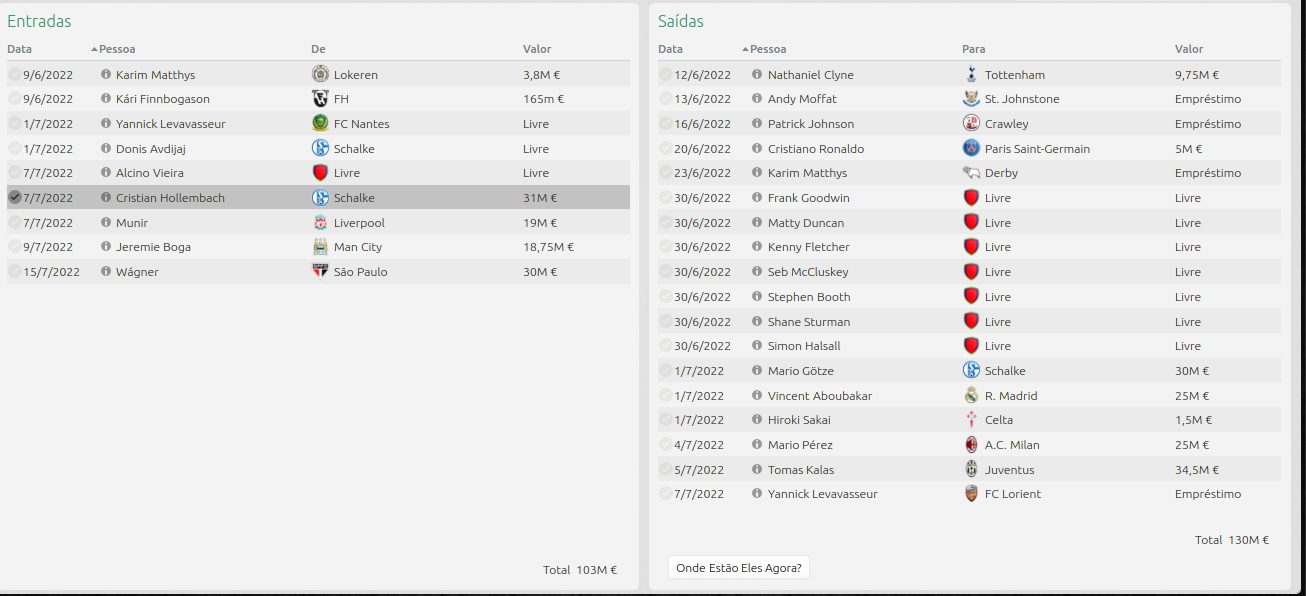Open info icon for Nathaniel Clyne
The width and height of the screenshot is (1306, 596).
coord(757,75)
